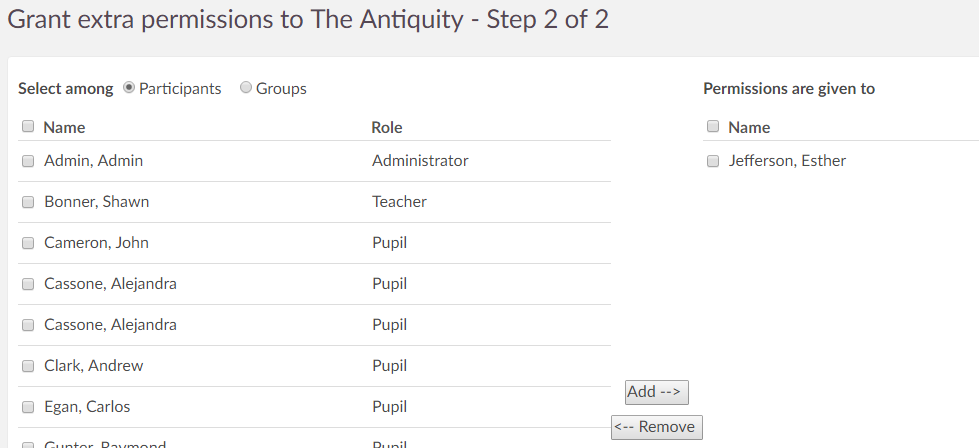The width and height of the screenshot is (979, 448).
Task: Select the Groups radio button
Action: coord(246,88)
